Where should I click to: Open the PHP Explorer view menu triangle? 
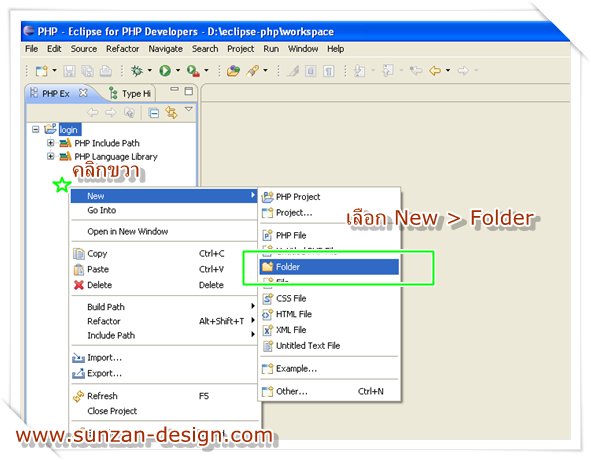[188, 110]
